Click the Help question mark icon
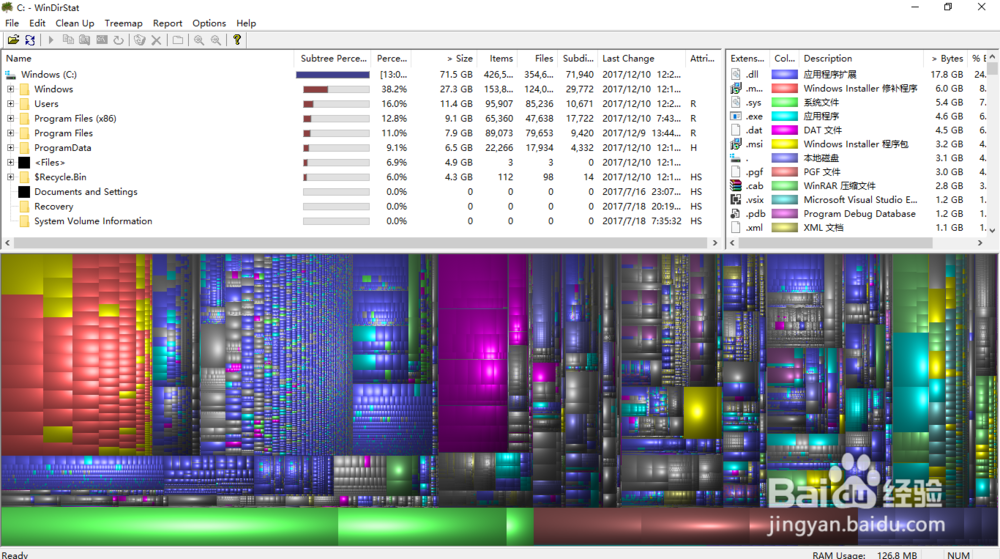 click(x=237, y=40)
